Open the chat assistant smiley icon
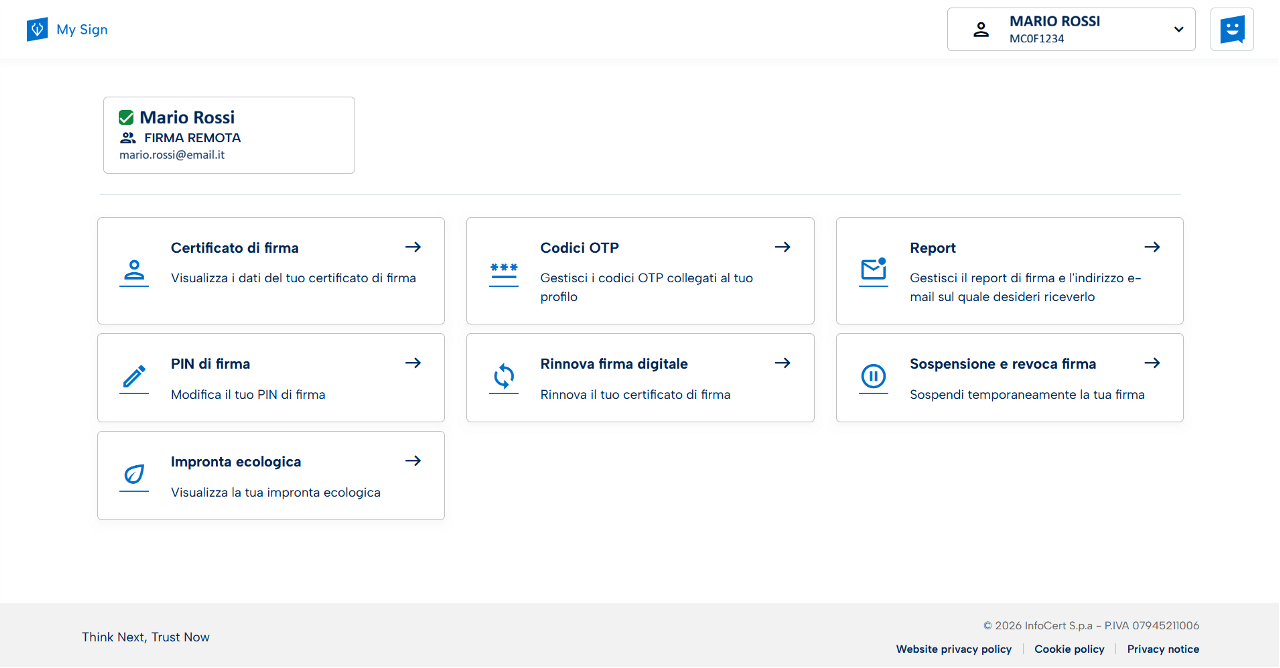Image resolution: width=1280 pixels, height=668 pixels. [x=1232, y=30]
